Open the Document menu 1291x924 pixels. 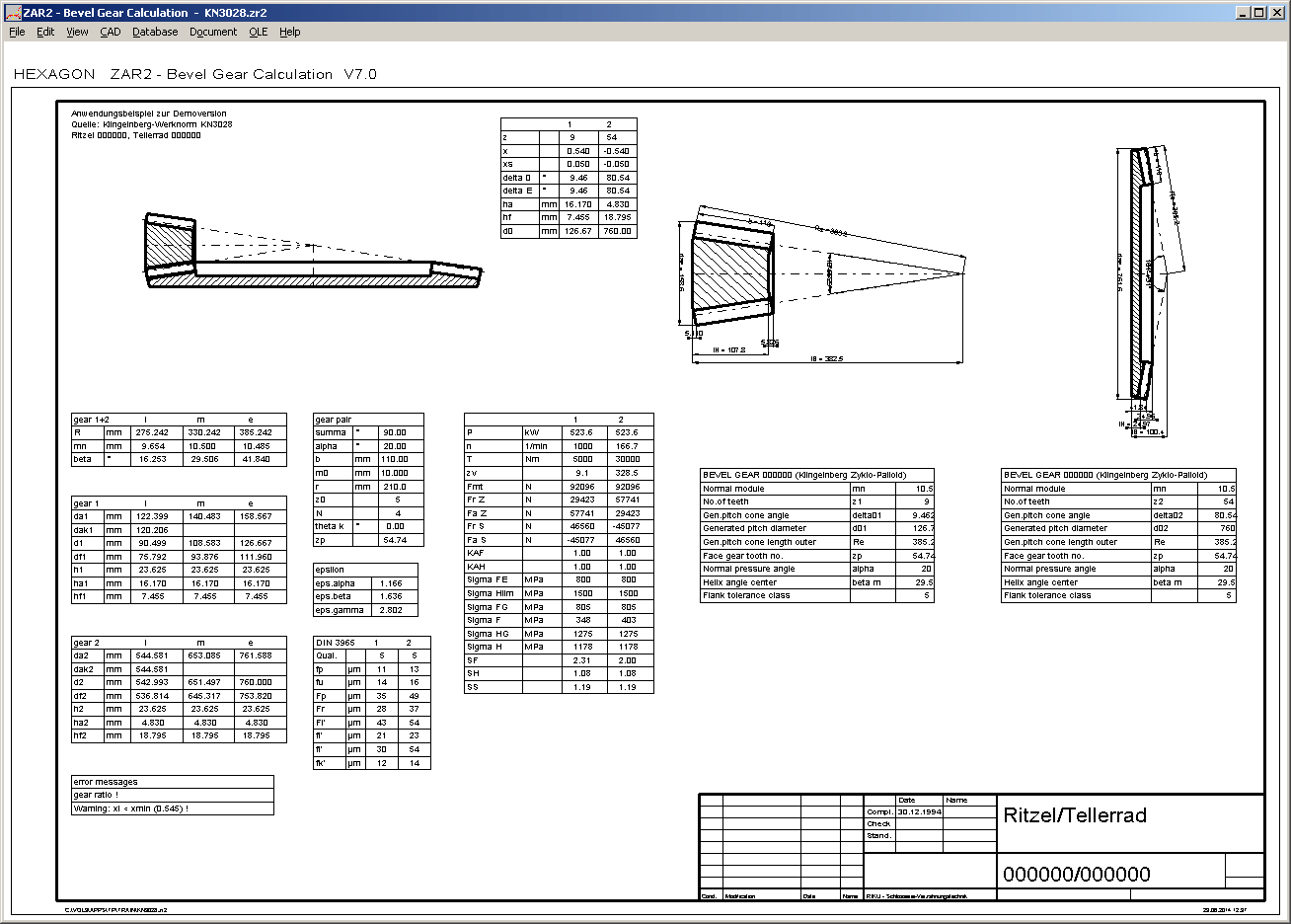(x=213, y=32)
